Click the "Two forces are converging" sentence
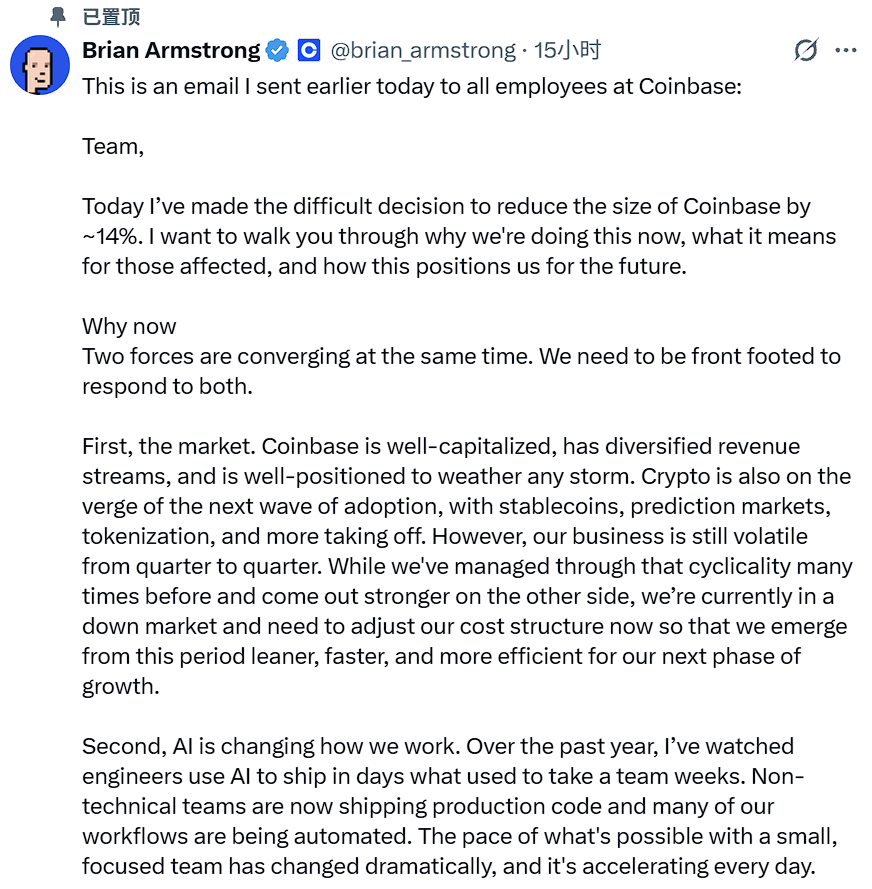 (307, 357)
